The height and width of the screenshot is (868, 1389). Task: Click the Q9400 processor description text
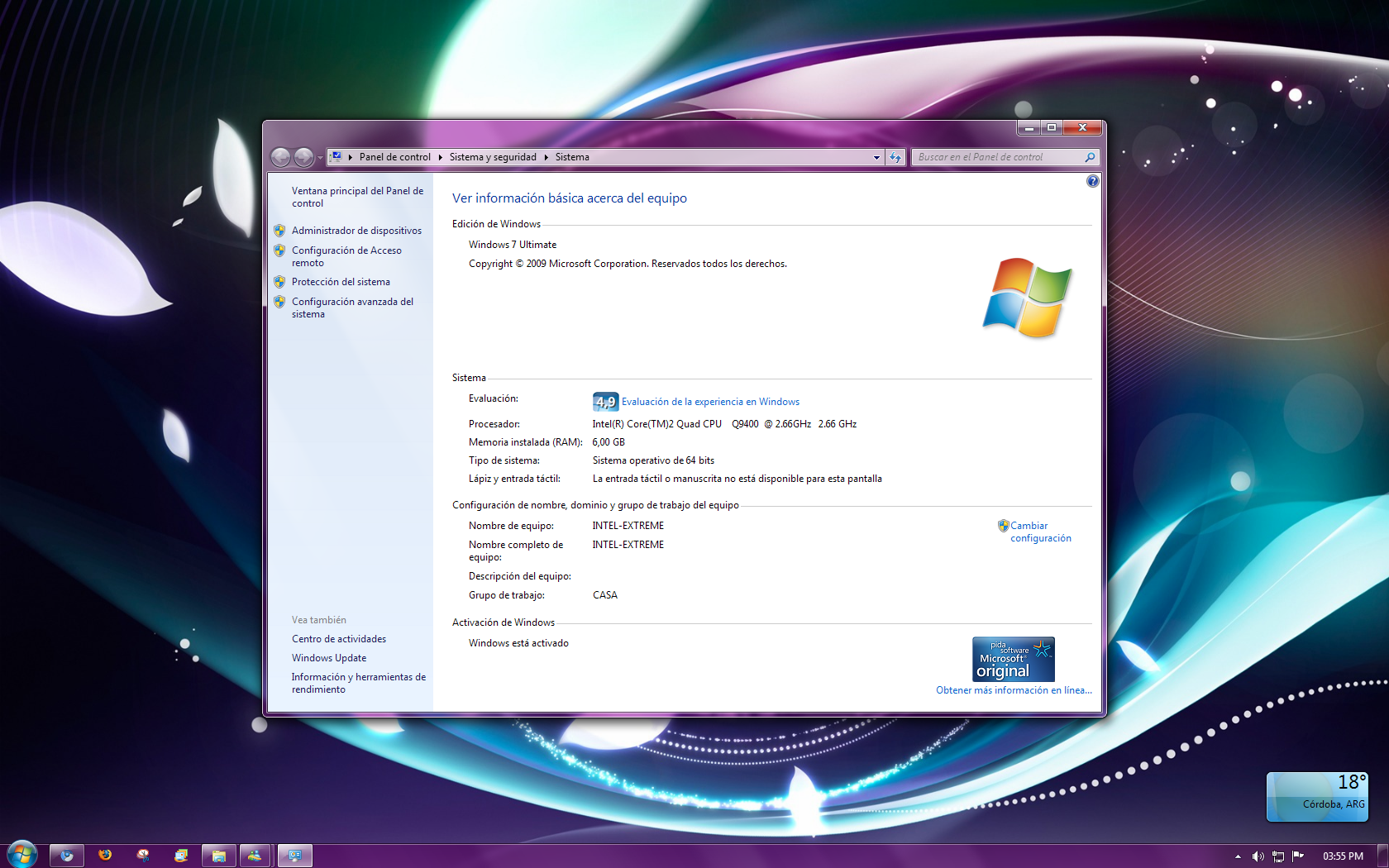724,424
